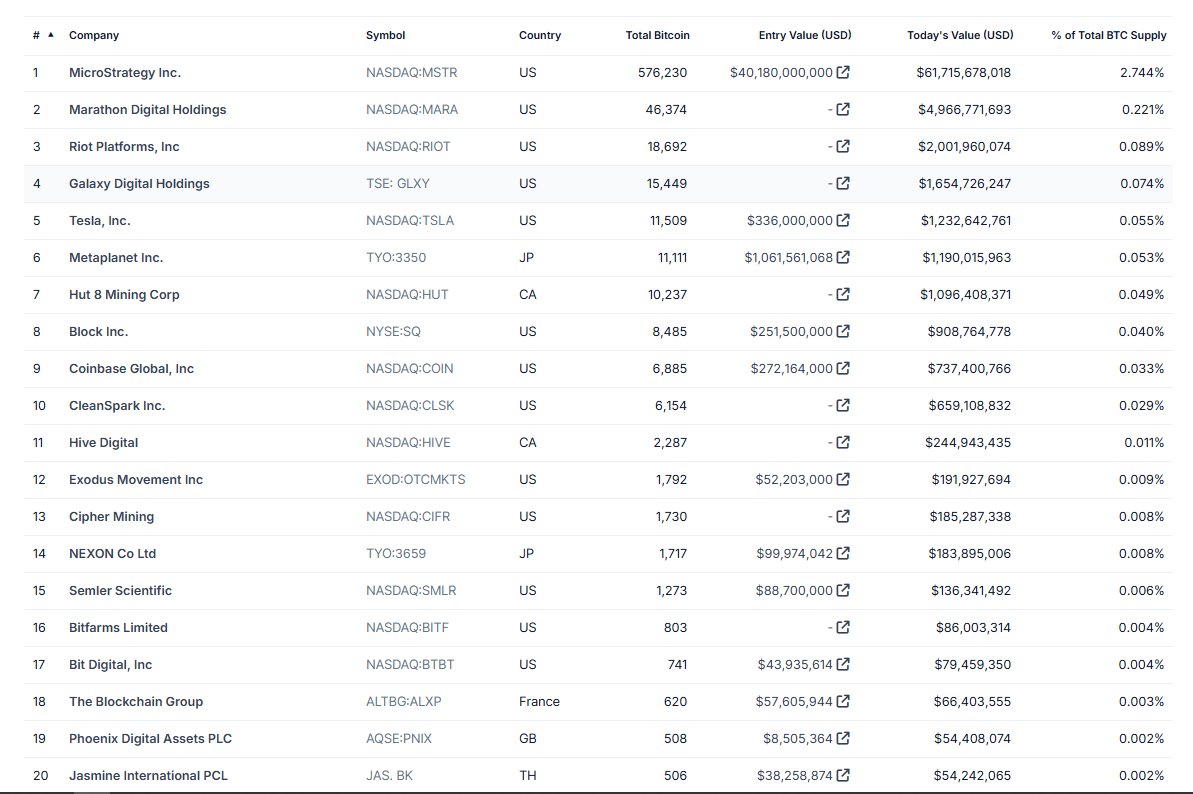Sort by % of Total BTC Supply header
This screenshot has height=794, width=1193.
(1109, 35)
